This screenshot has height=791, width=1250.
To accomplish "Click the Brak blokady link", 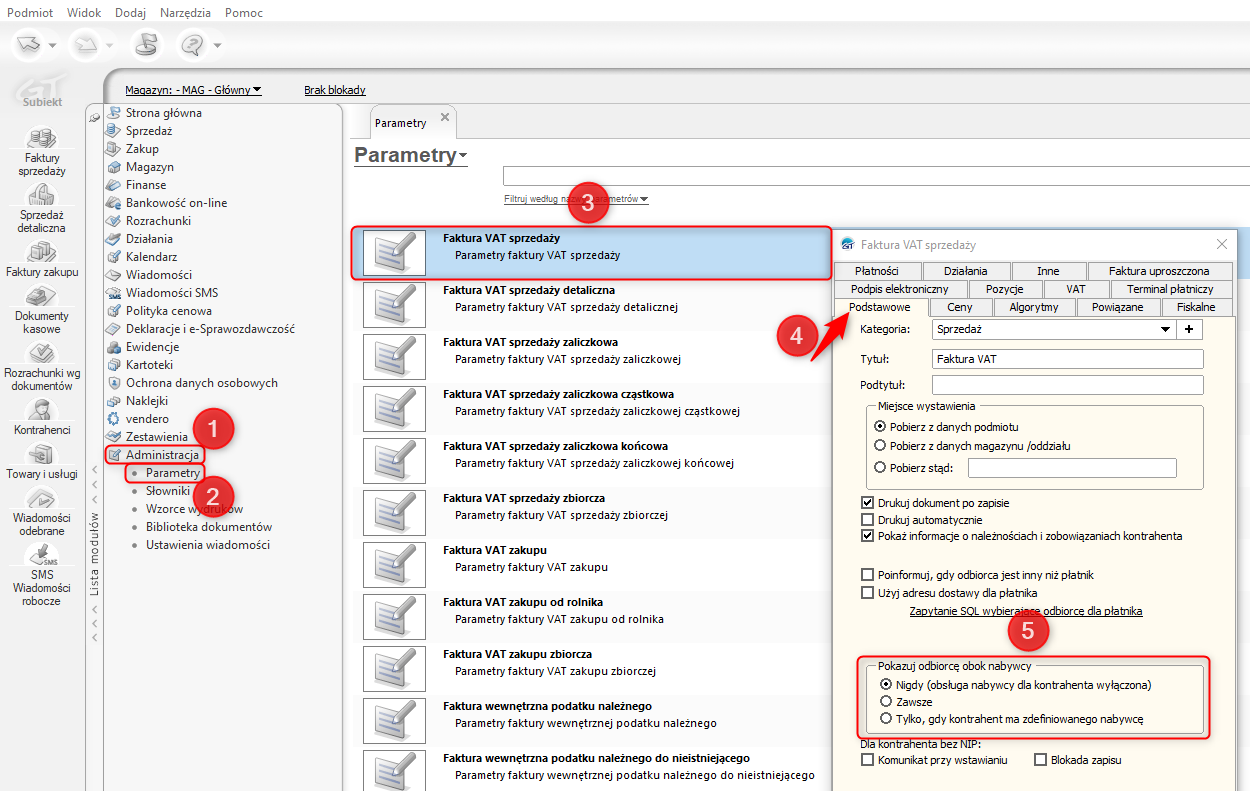I will click(335, 90).
